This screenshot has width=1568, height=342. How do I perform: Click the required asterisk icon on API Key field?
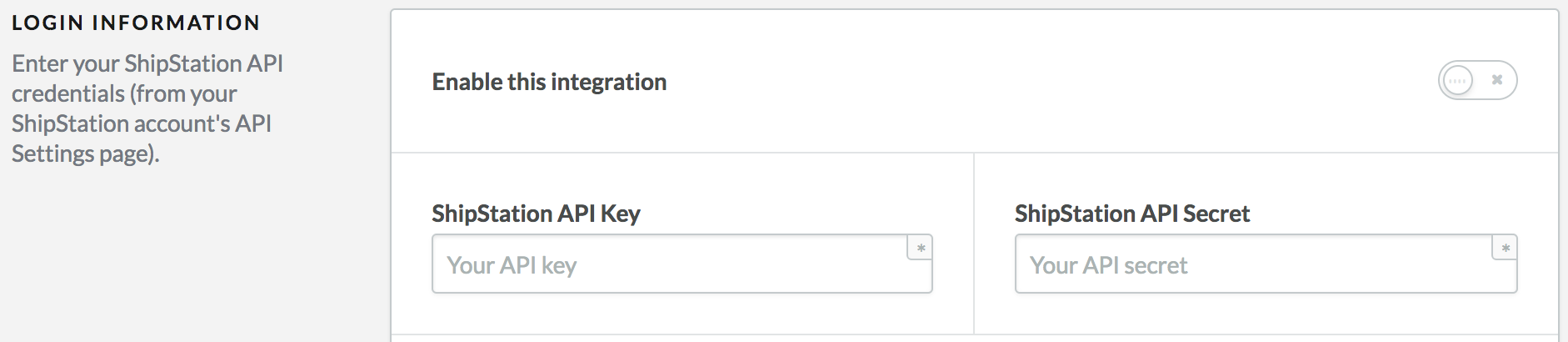point(921,248)
